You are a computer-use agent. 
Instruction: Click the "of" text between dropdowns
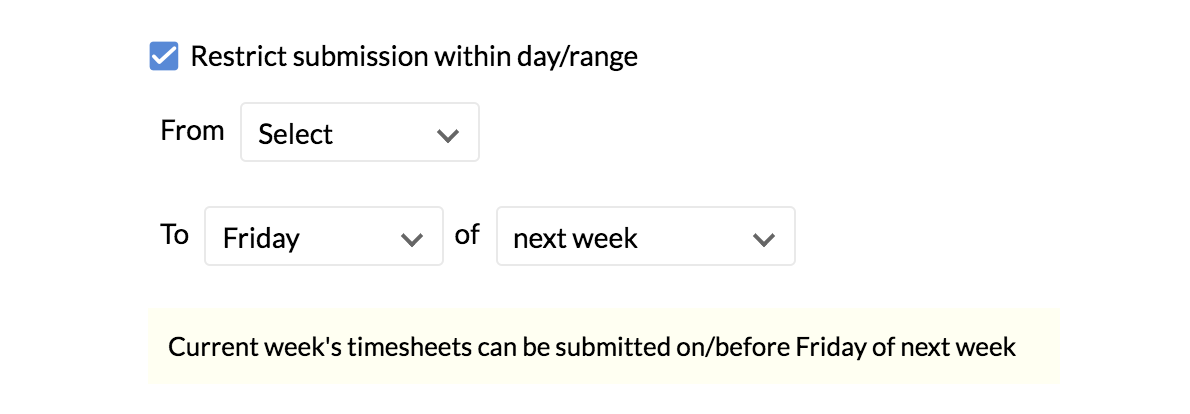[x=467, y=235]
